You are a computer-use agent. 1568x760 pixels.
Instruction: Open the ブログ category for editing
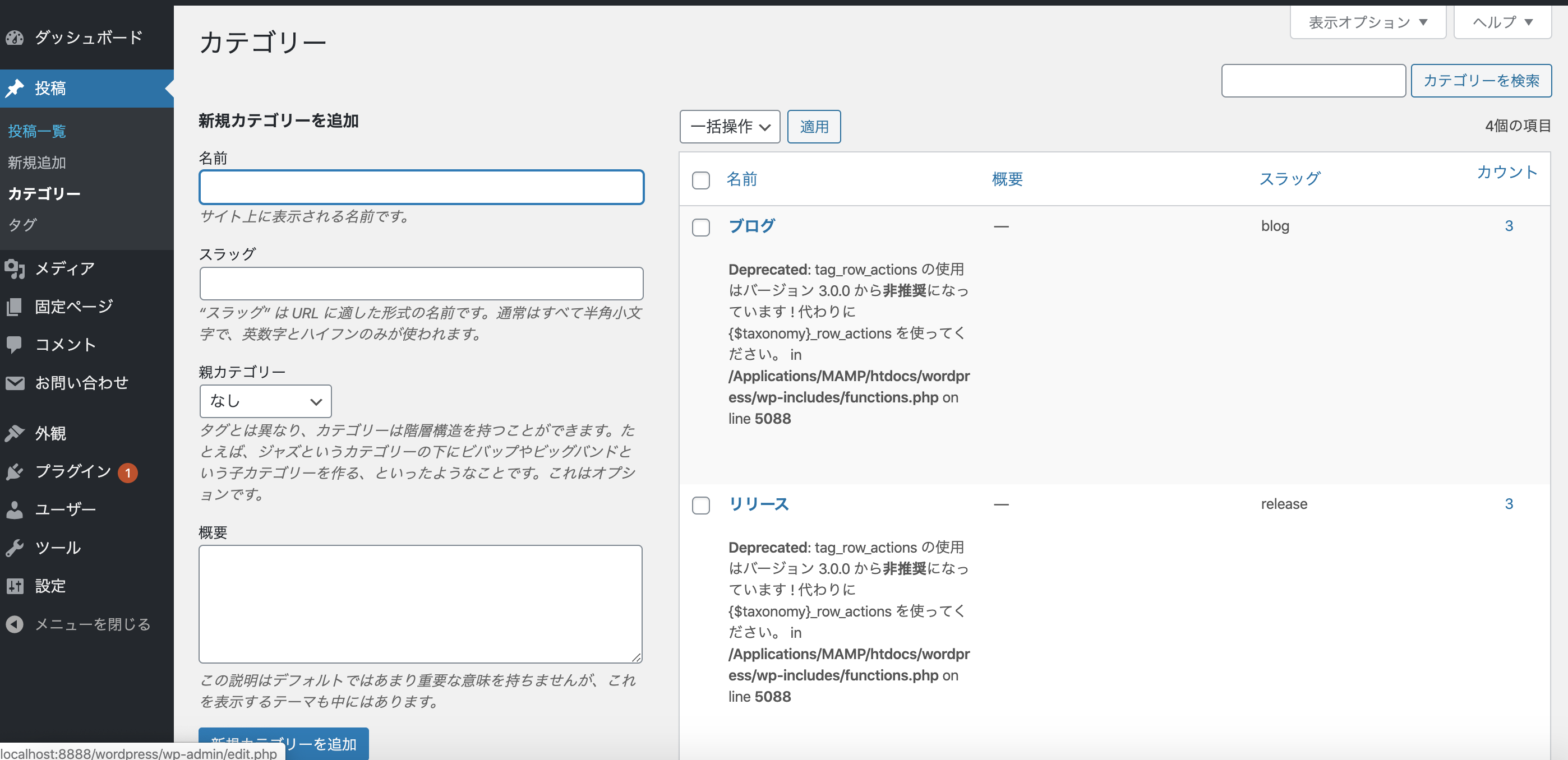(x=751, y=226)
